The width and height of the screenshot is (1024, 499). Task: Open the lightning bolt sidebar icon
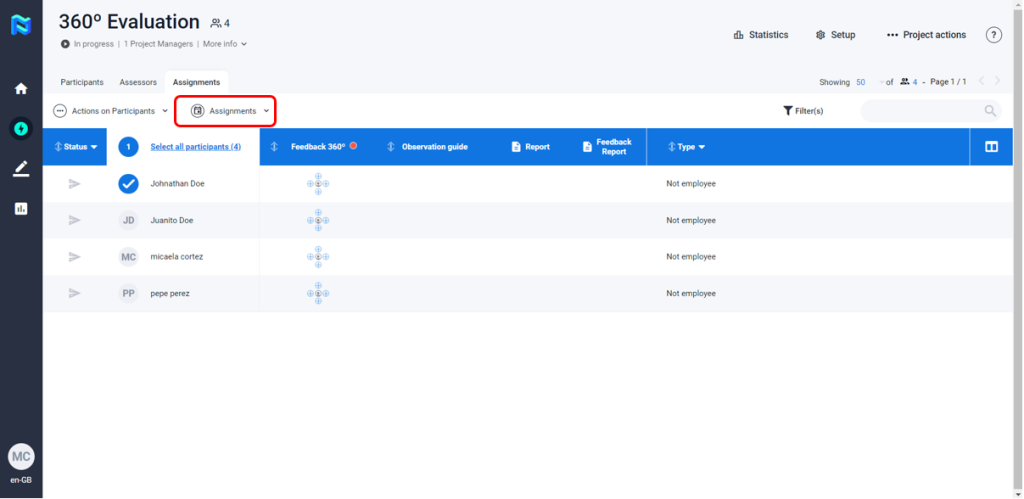[x=21, y=128]
